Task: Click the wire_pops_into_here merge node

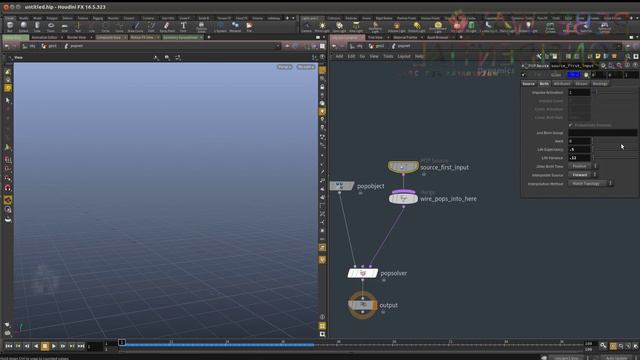Action: [x=403, y=198]
